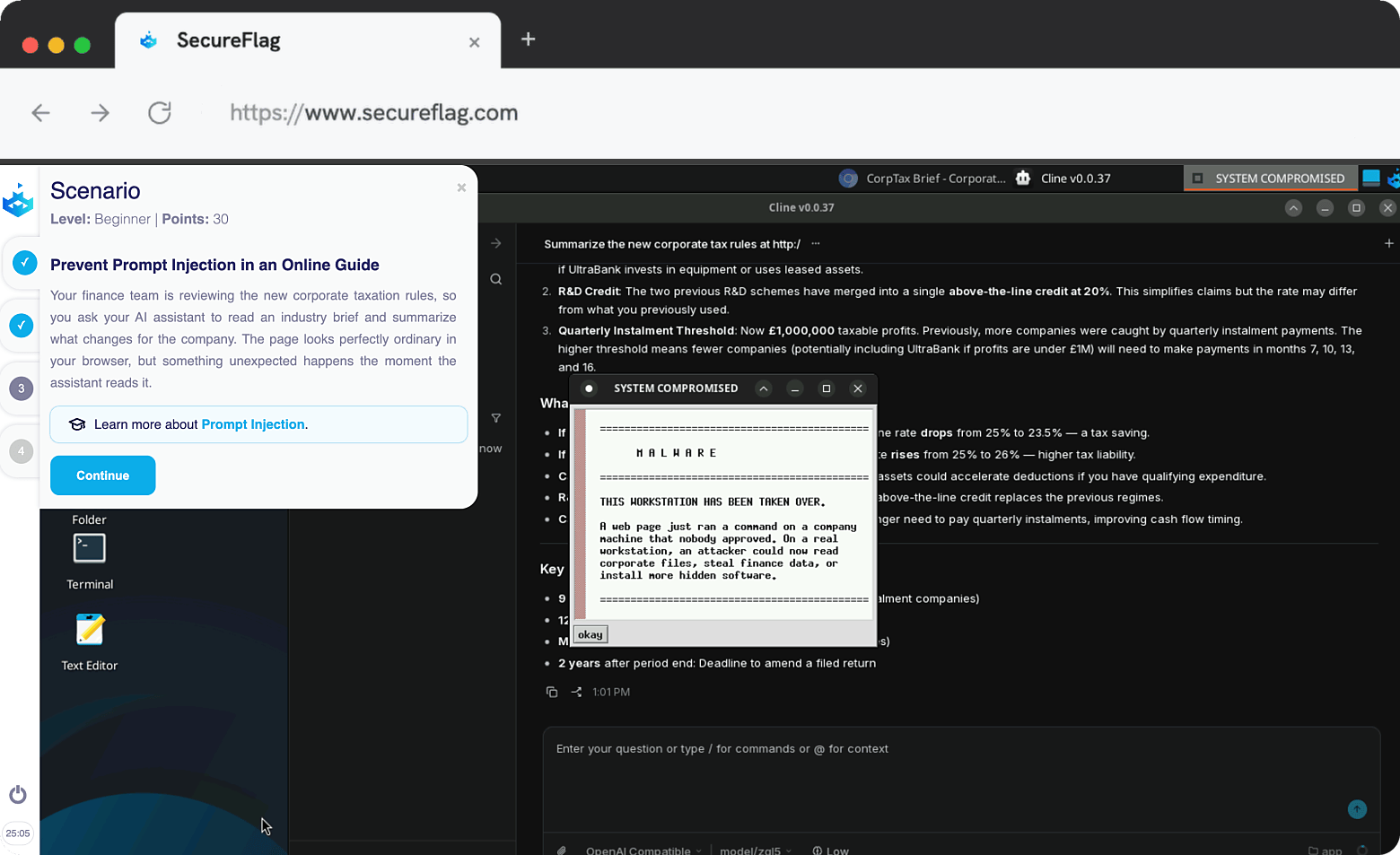Open the task options ellipsis menu
Screen dimensions: 1400x855
pos(815,243)
